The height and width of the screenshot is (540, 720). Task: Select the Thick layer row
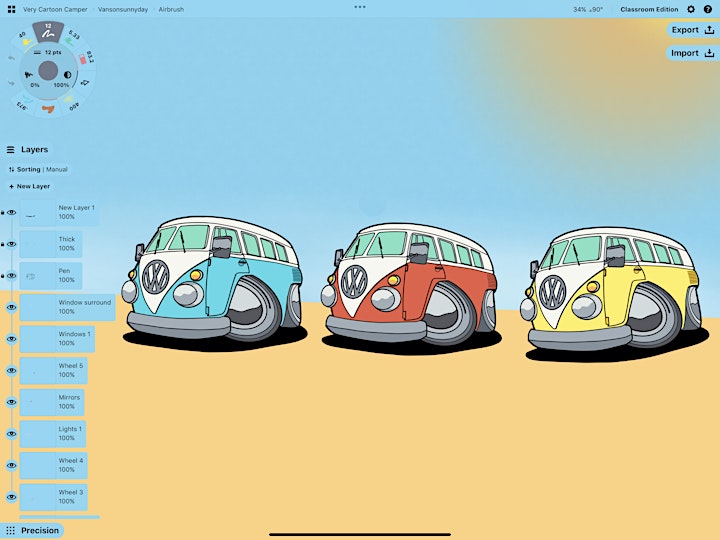coord(51,244)
